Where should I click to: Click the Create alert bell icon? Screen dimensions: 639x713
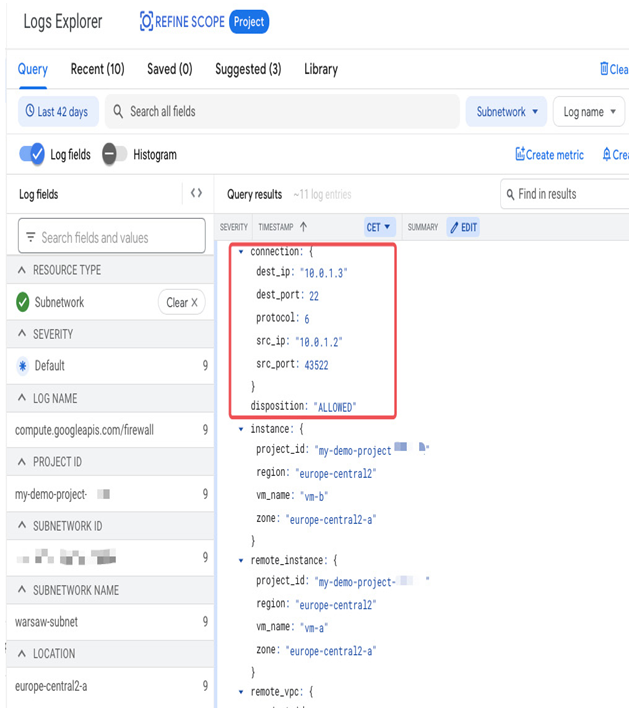click(606, 154)
